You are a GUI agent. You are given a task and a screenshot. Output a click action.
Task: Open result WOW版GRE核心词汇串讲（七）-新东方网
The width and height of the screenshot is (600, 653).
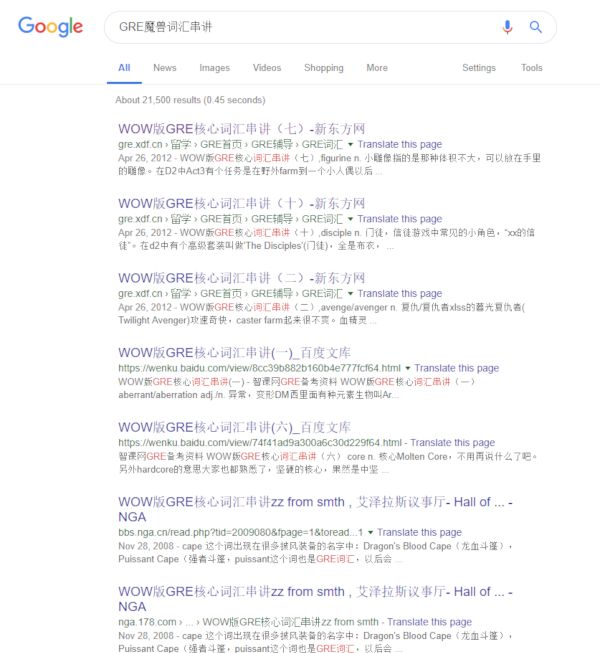pos(241,129)
